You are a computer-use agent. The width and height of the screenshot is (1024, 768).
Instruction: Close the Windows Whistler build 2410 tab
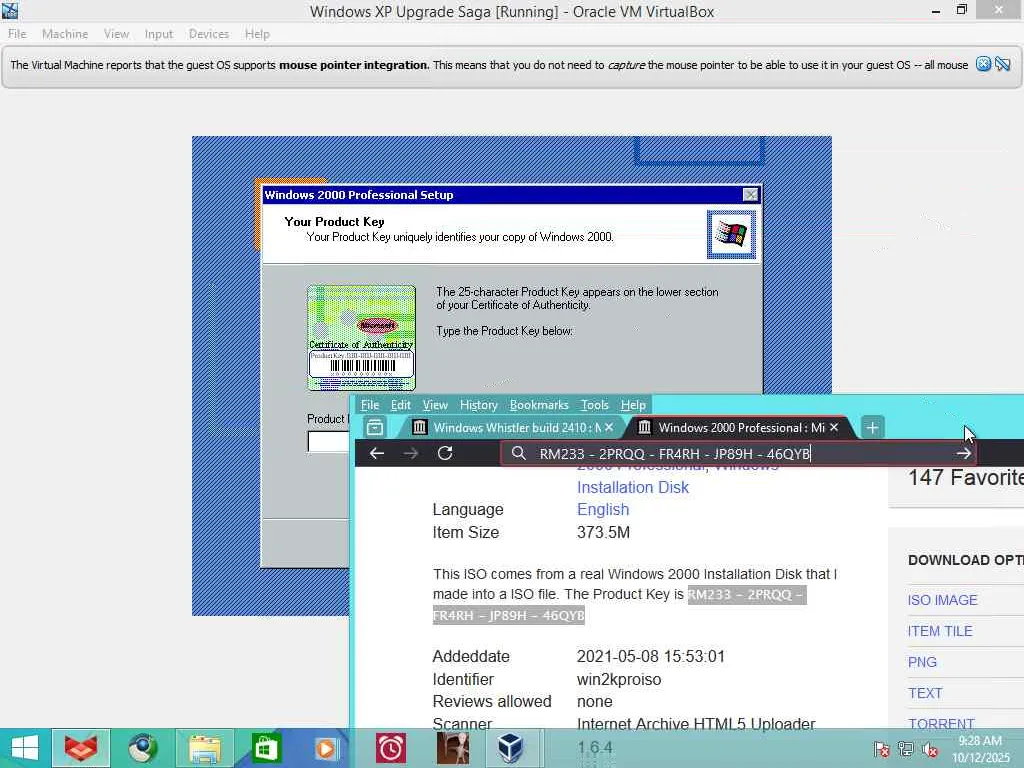point(609,427)
